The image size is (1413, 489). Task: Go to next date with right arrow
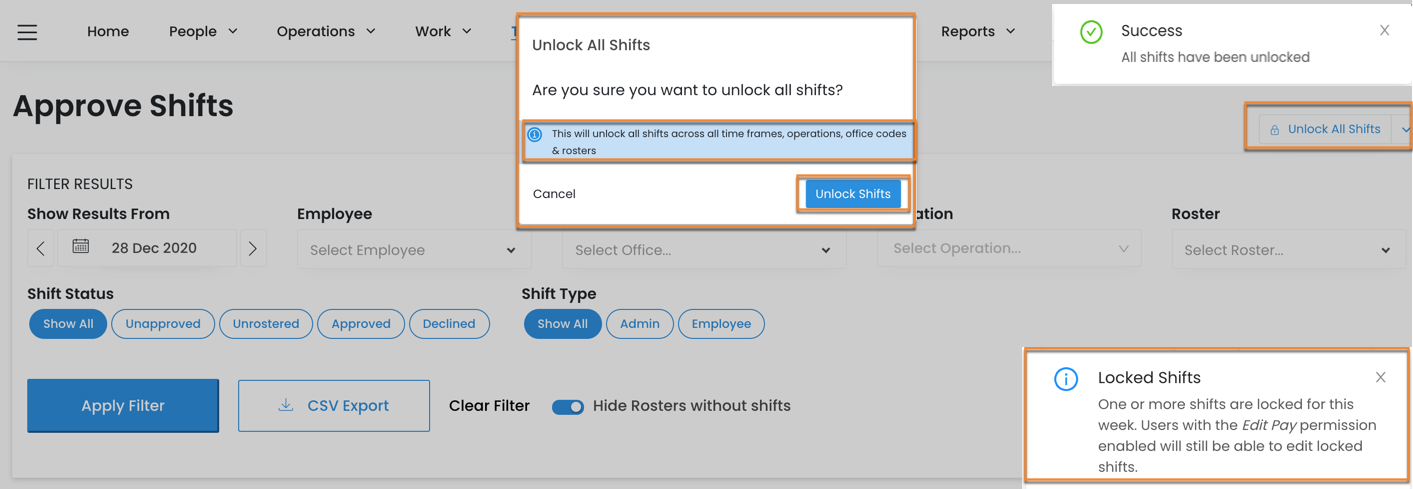point(253,249)
